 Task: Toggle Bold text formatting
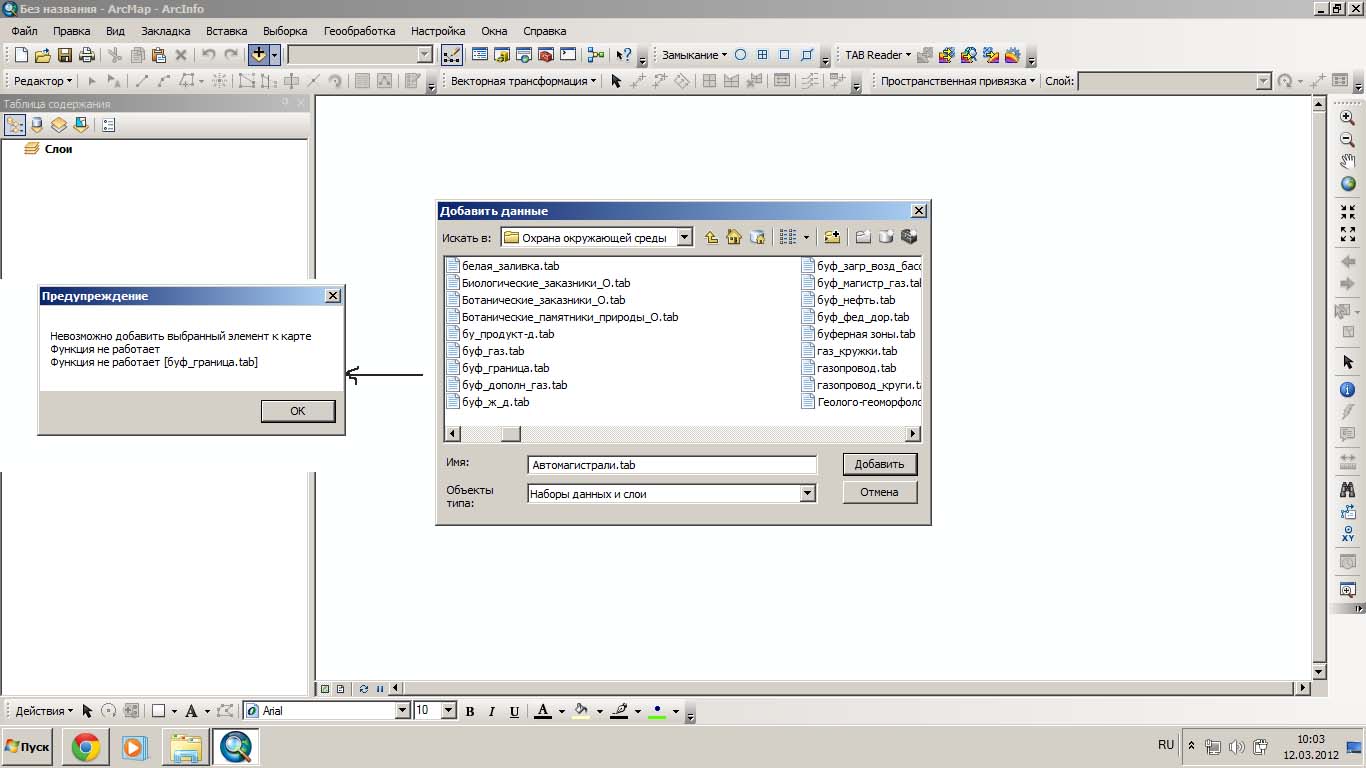[x=470, y=711]
